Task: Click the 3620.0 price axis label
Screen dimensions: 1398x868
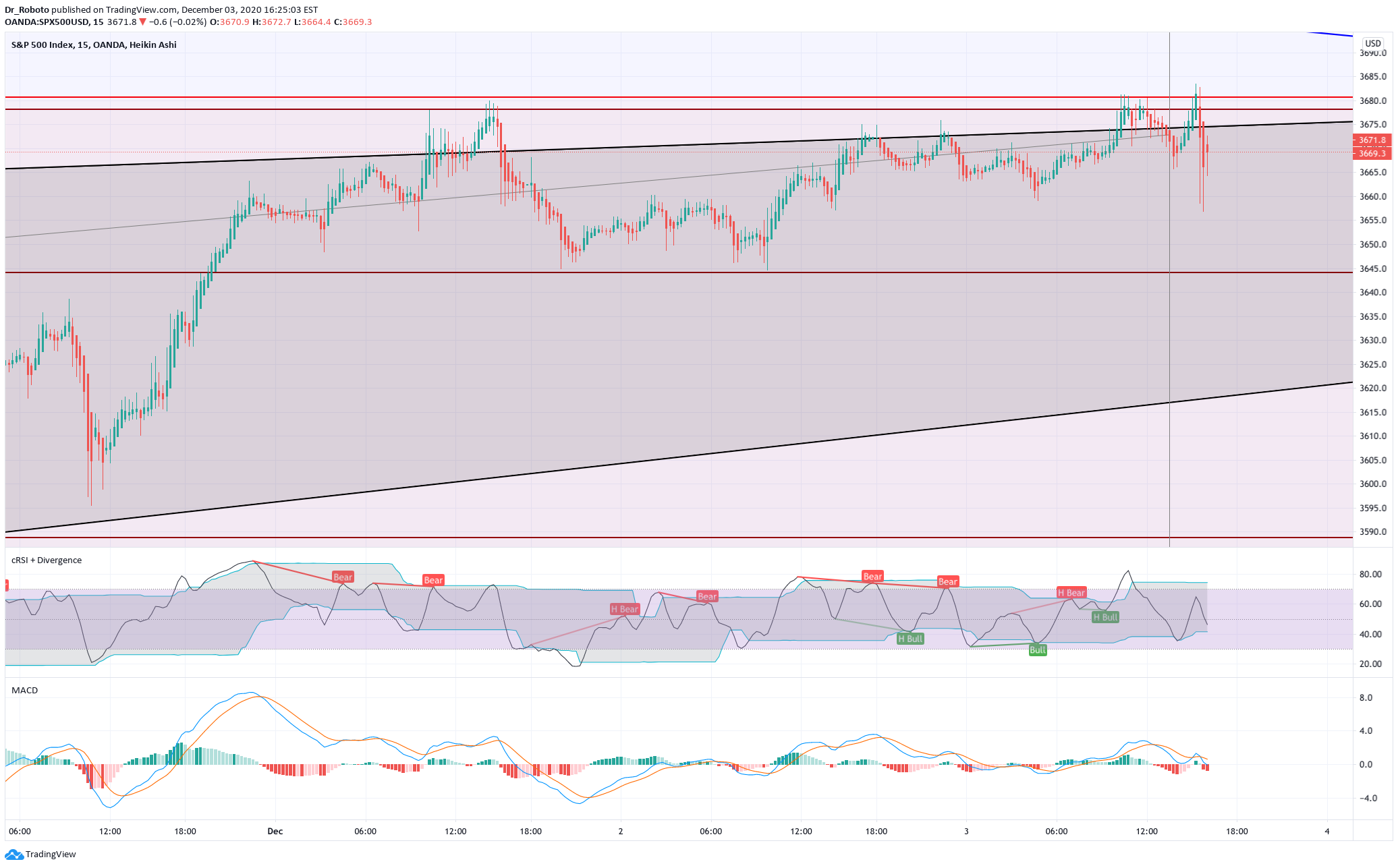Action: (1373, 388)
